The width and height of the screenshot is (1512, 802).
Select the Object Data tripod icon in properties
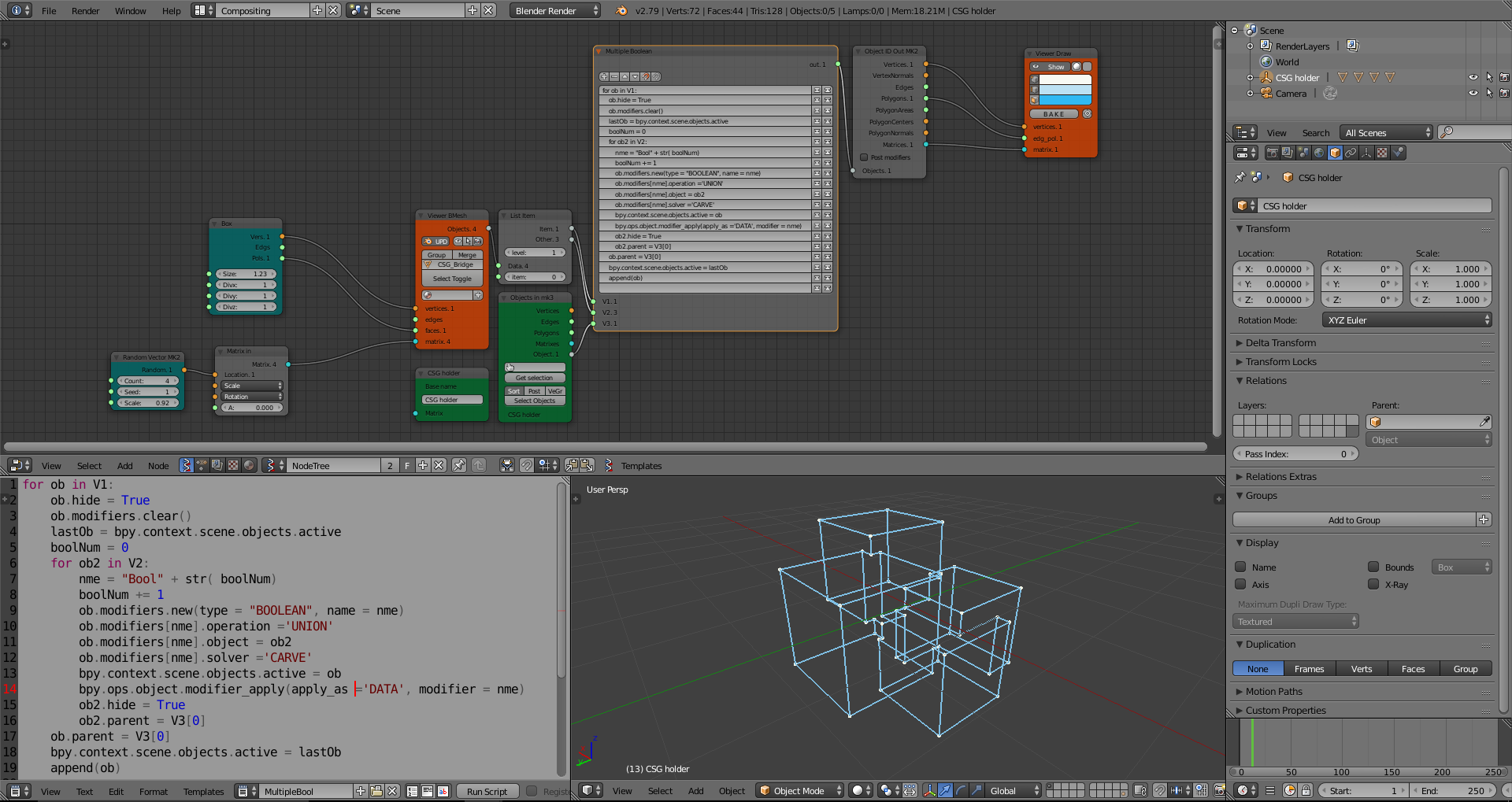coord(1366,153)
